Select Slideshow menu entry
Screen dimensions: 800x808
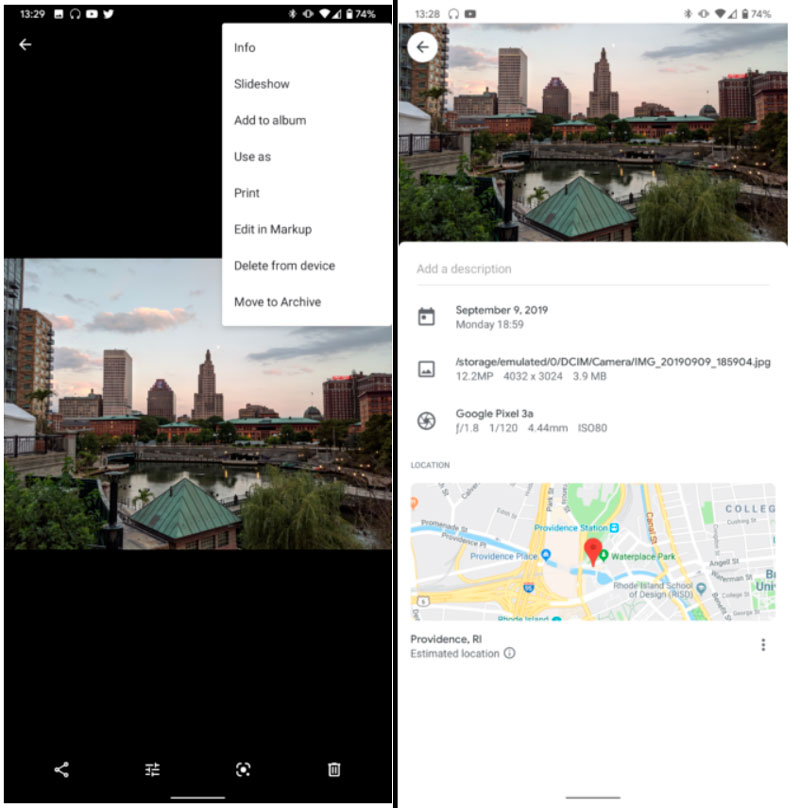click(x=307, y=84)
